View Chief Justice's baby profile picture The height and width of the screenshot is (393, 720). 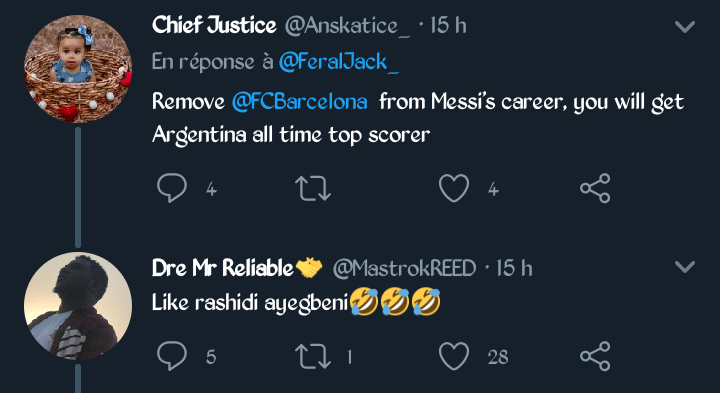coord(78,69)
